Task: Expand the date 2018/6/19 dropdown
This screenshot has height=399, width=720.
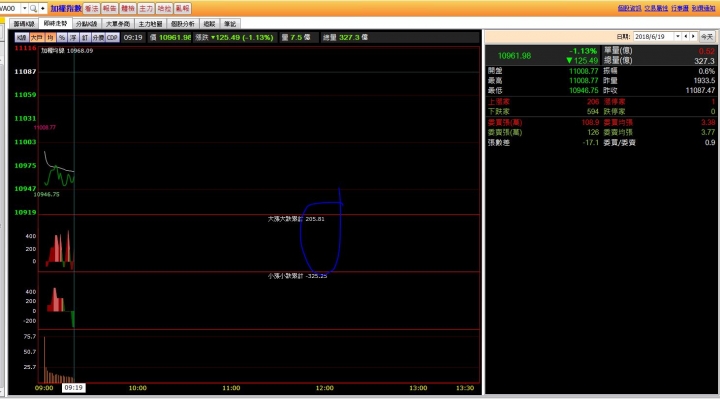Action: pos(677,37)
